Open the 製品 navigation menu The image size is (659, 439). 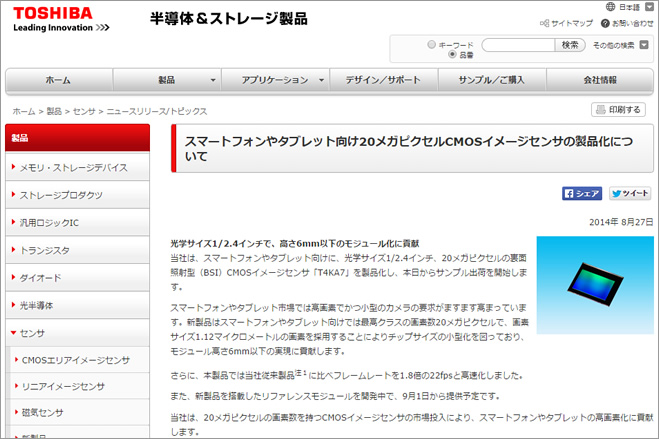tap(167, 80)
